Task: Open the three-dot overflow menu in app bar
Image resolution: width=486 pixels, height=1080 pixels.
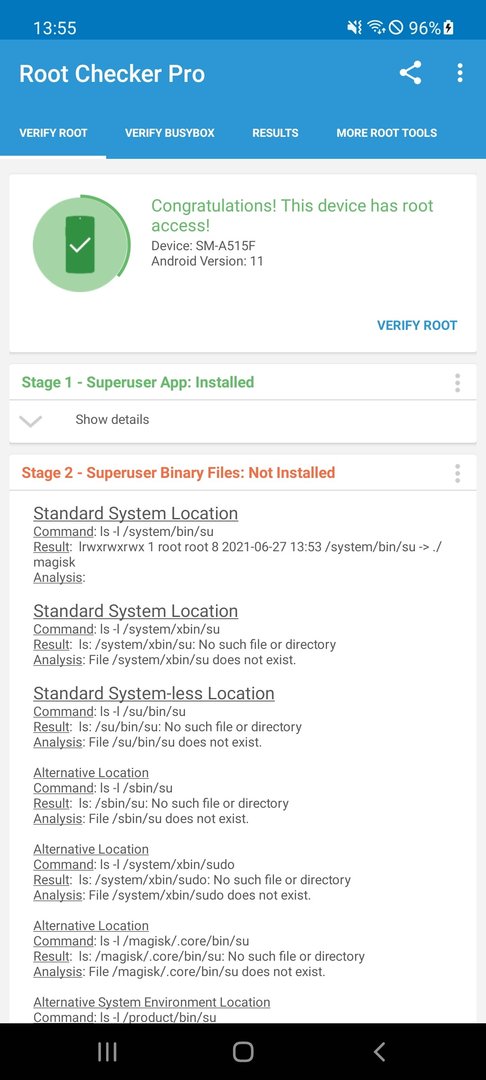Action: coord(460,73)
